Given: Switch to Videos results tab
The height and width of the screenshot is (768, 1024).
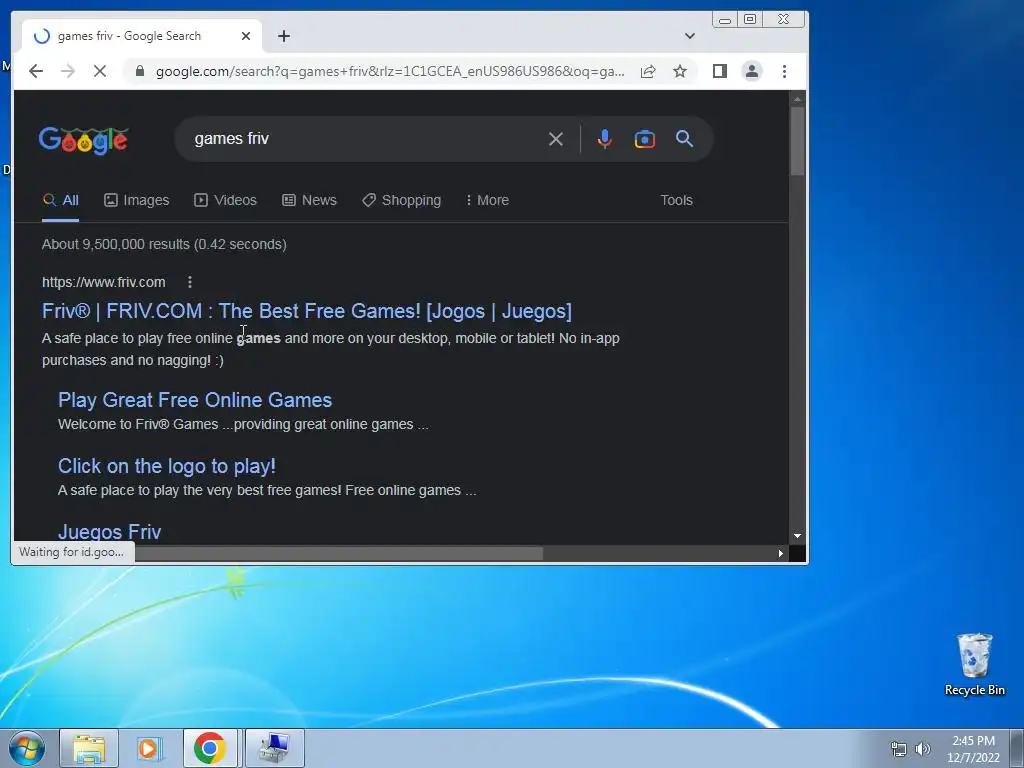Looking at the screenshot, I should pyautogui.click(x=225, y=200).
